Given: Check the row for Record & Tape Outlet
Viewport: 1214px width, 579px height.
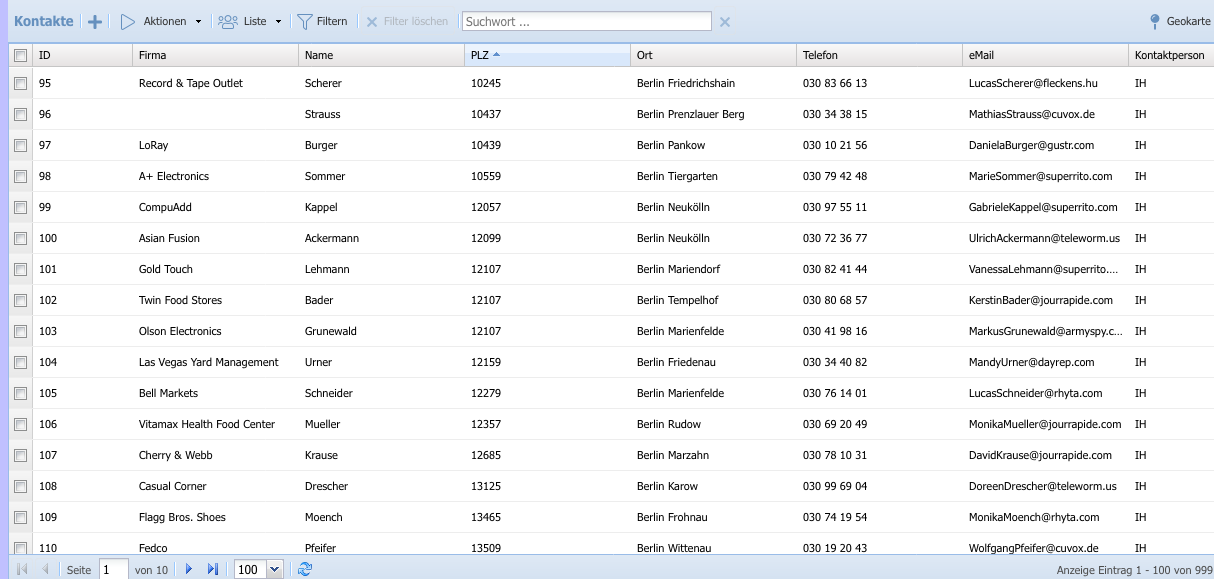Looking at the screenshot, I should point(20,84).
